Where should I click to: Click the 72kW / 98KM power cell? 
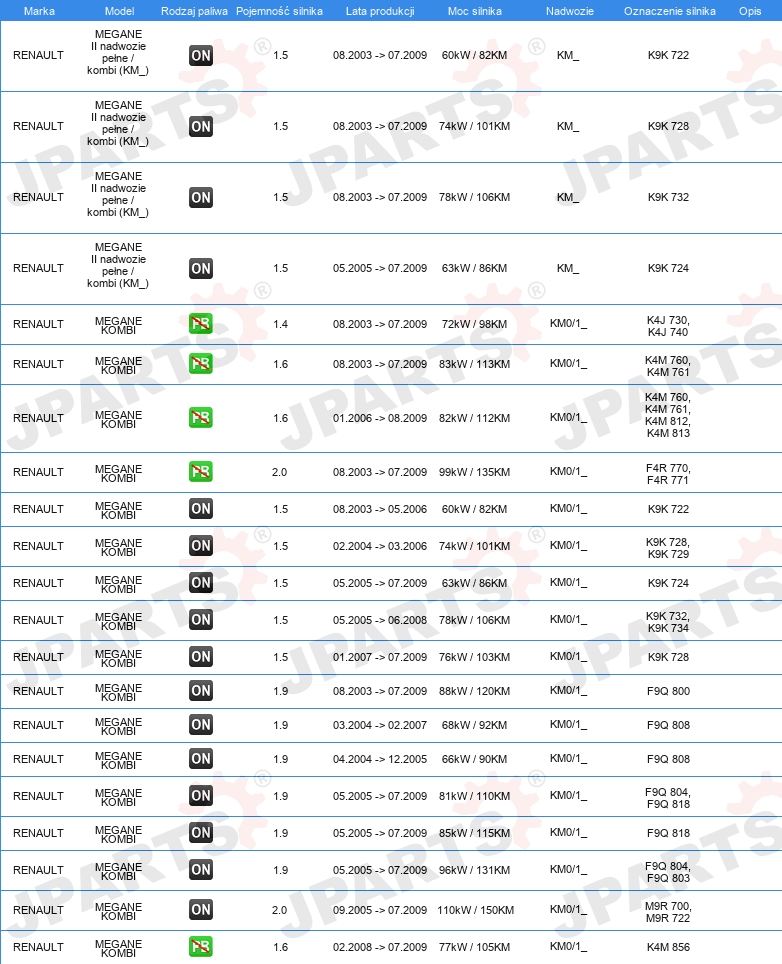(475, 324)
